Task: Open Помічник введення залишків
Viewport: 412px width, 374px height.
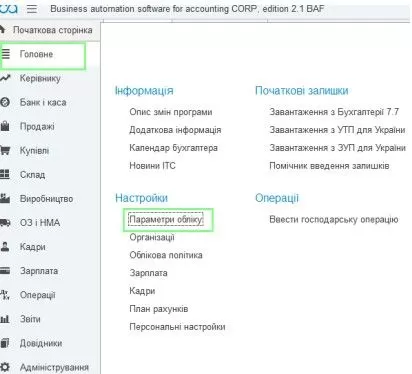Action: pos(329,166)
